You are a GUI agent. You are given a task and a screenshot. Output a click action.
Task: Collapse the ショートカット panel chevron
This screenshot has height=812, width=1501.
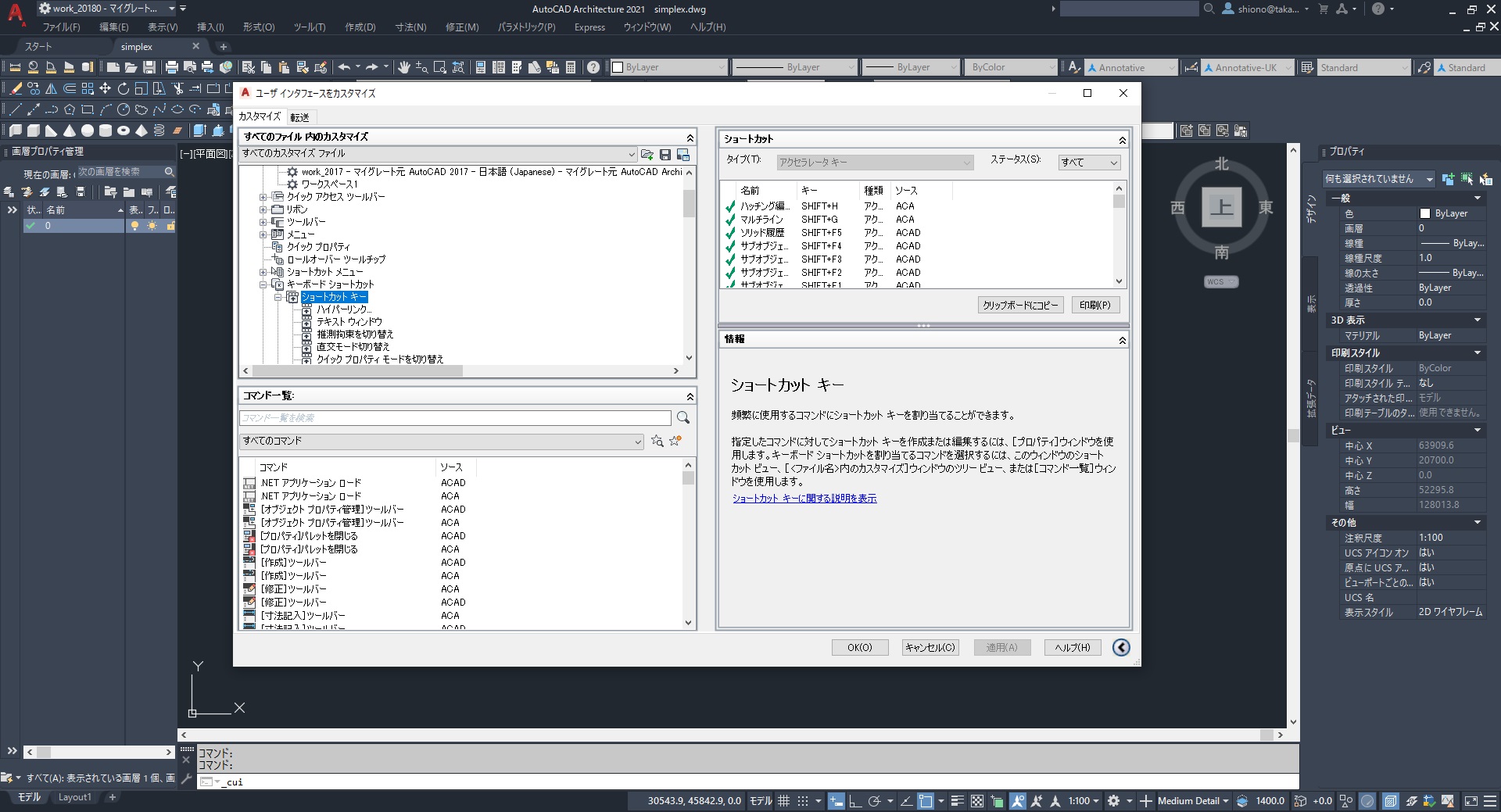[x=1122, y=140]
